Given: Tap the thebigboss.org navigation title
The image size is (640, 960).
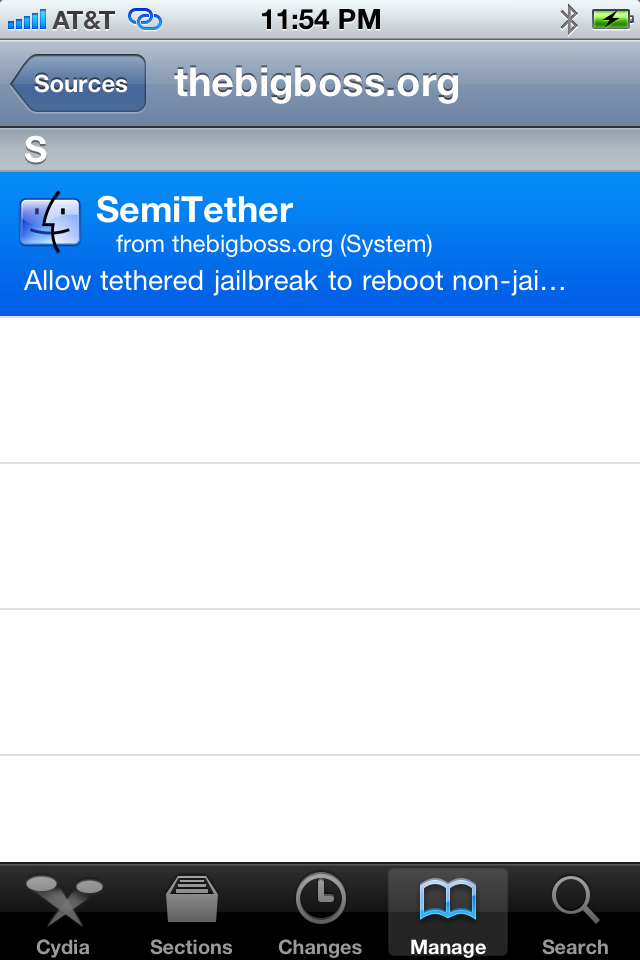Looking at the screenshot, I should point(316,84).
